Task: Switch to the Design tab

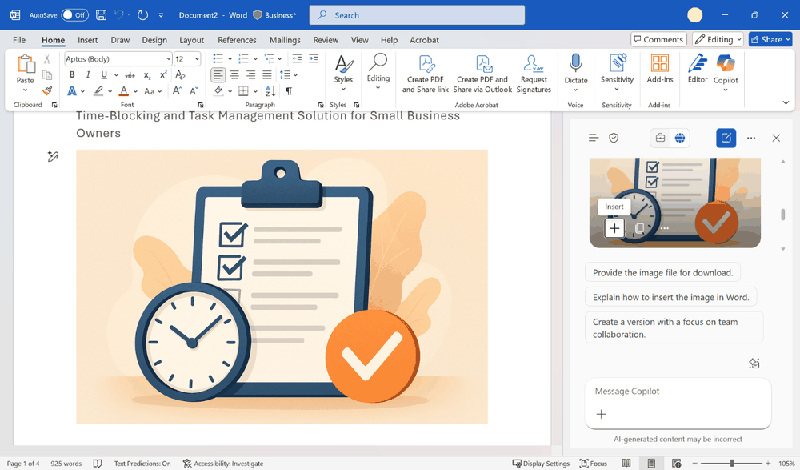Action: point(154,40)
